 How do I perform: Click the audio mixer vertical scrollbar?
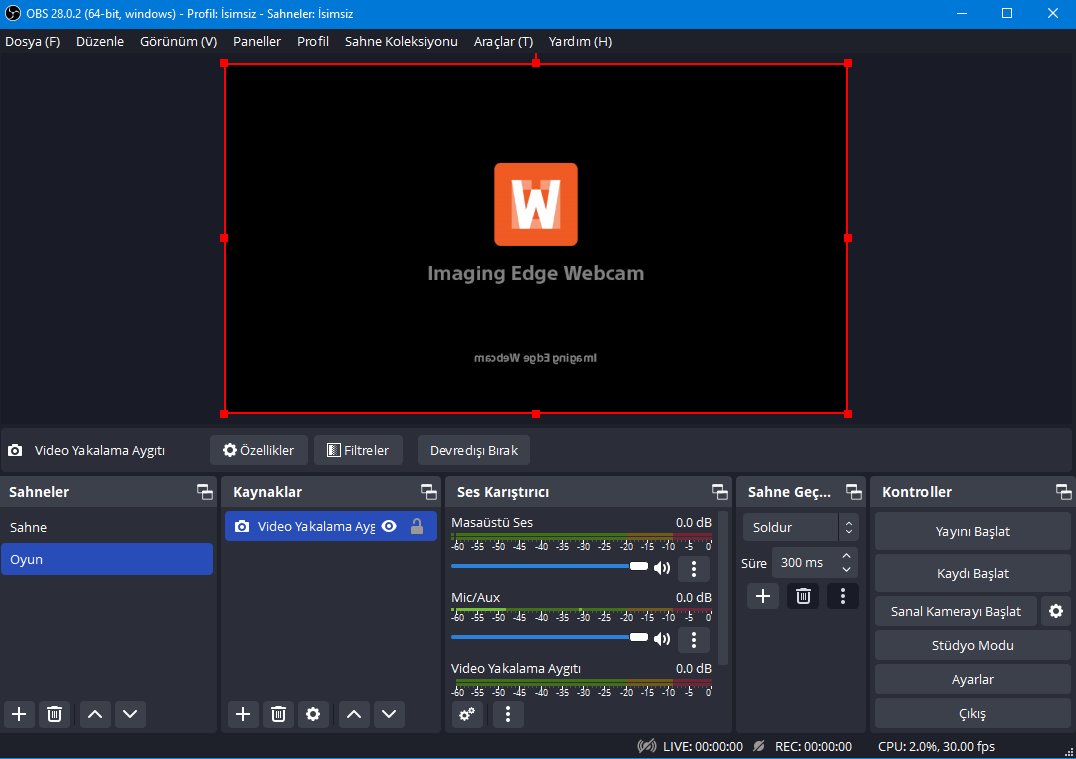pyautogui.click(x=723, y=587)
